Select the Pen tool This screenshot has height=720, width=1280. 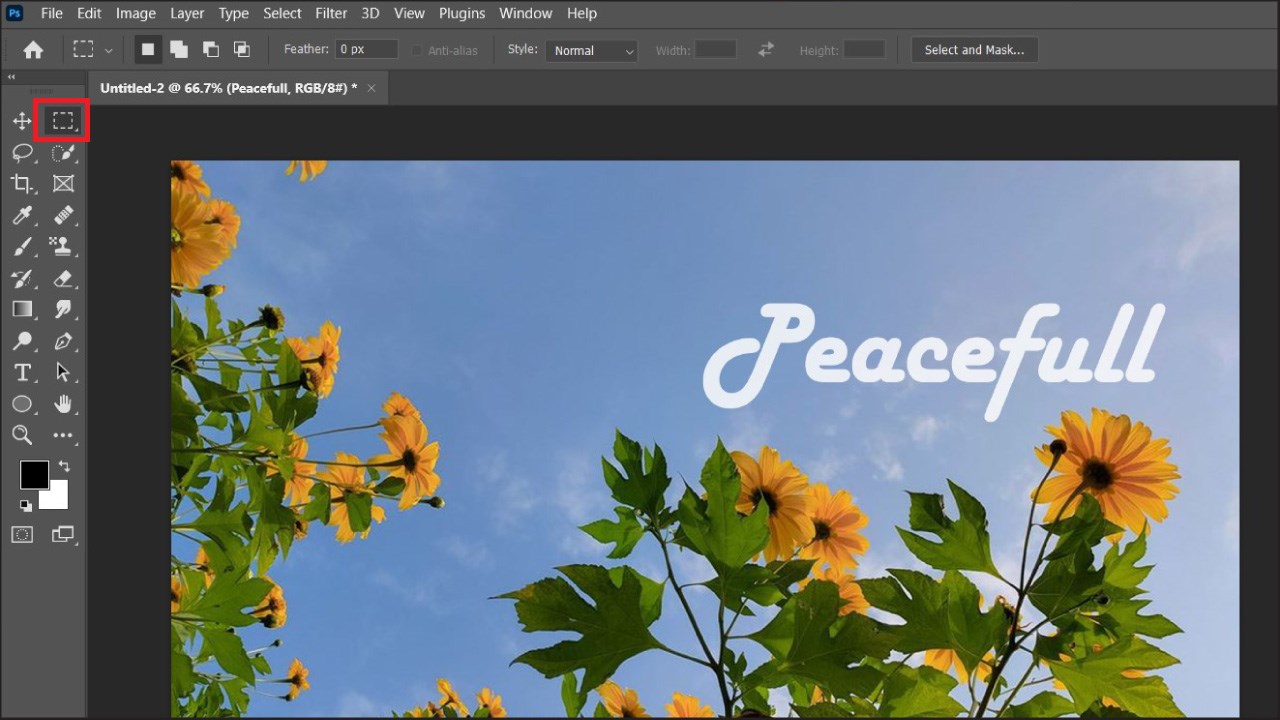point(63,341)
